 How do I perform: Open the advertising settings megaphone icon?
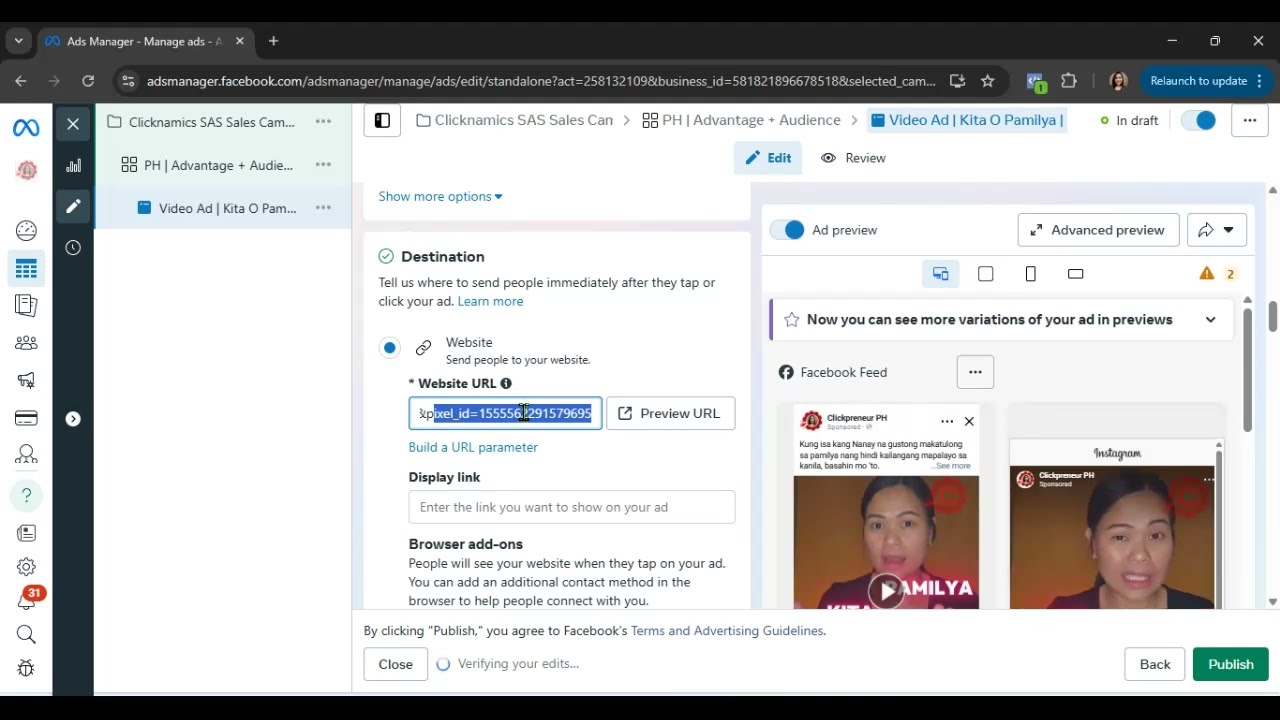click(x=26, y=380)
